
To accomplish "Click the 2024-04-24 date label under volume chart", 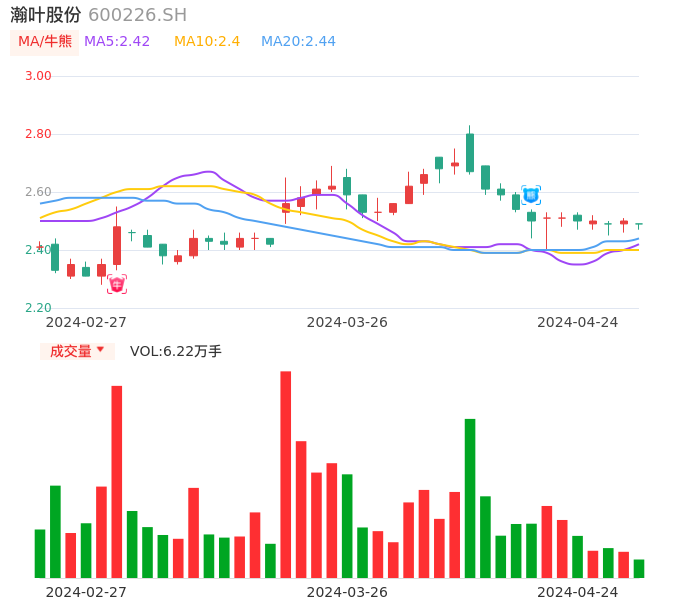I will 577,592.
